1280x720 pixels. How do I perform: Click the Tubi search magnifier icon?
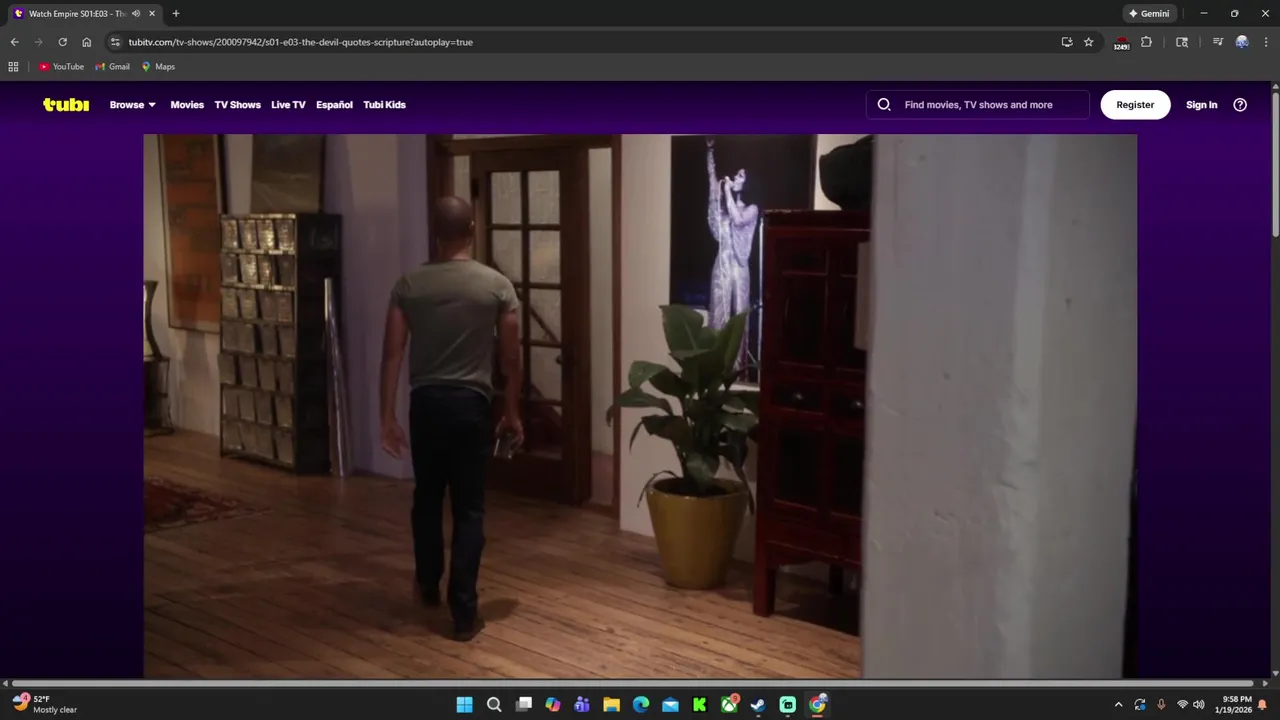coord(884,104)
